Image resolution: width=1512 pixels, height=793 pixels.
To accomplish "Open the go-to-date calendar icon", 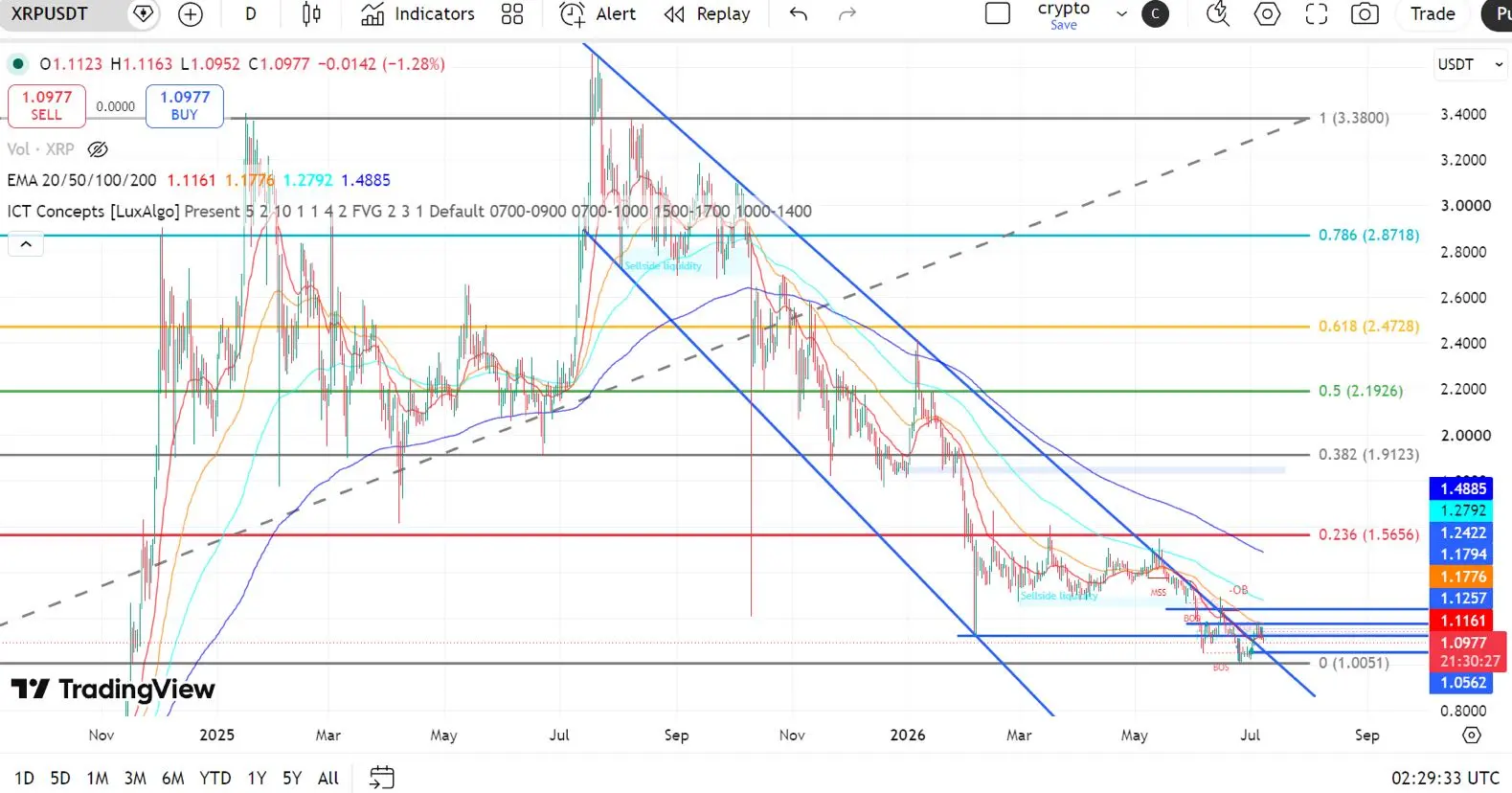I will click(x=381, y=777).
